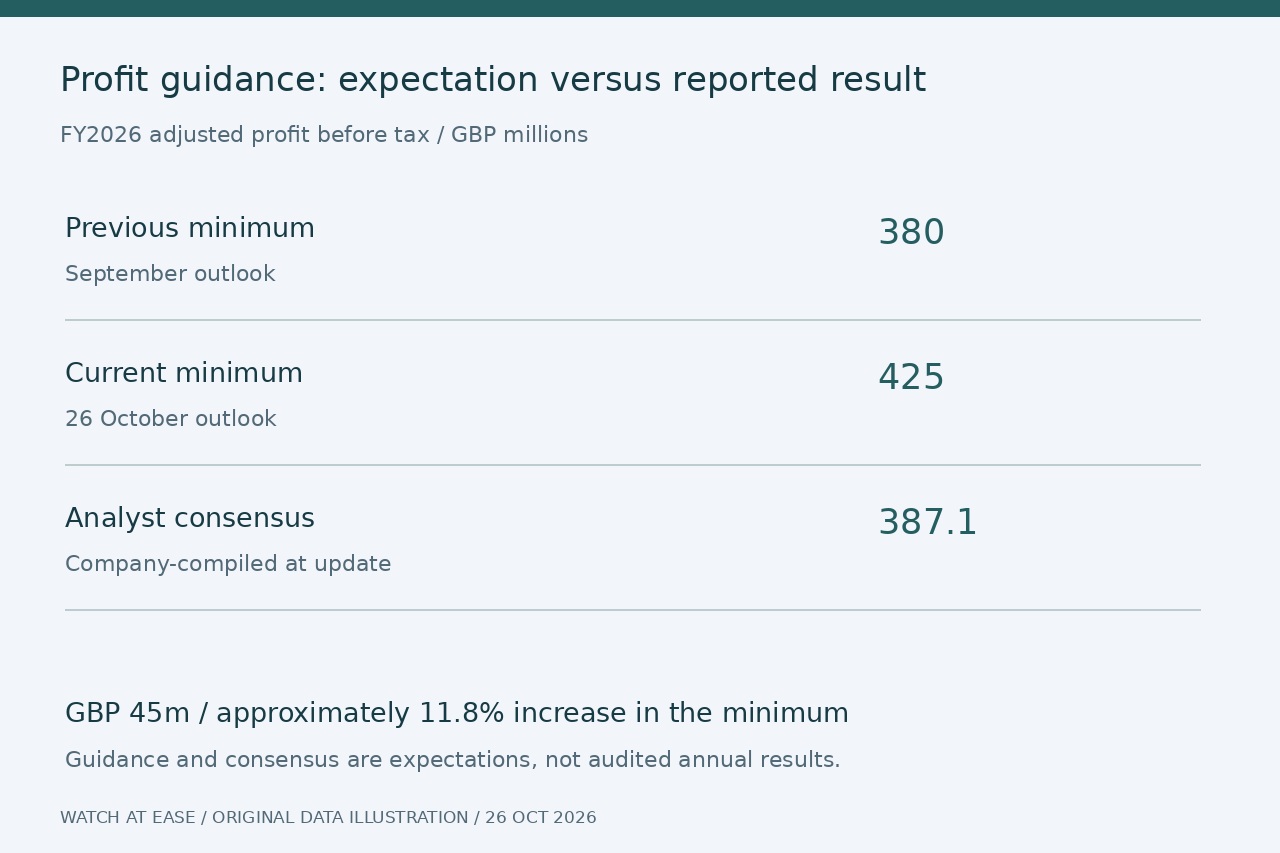Select the 'September outlook' caption

[170, 274]
